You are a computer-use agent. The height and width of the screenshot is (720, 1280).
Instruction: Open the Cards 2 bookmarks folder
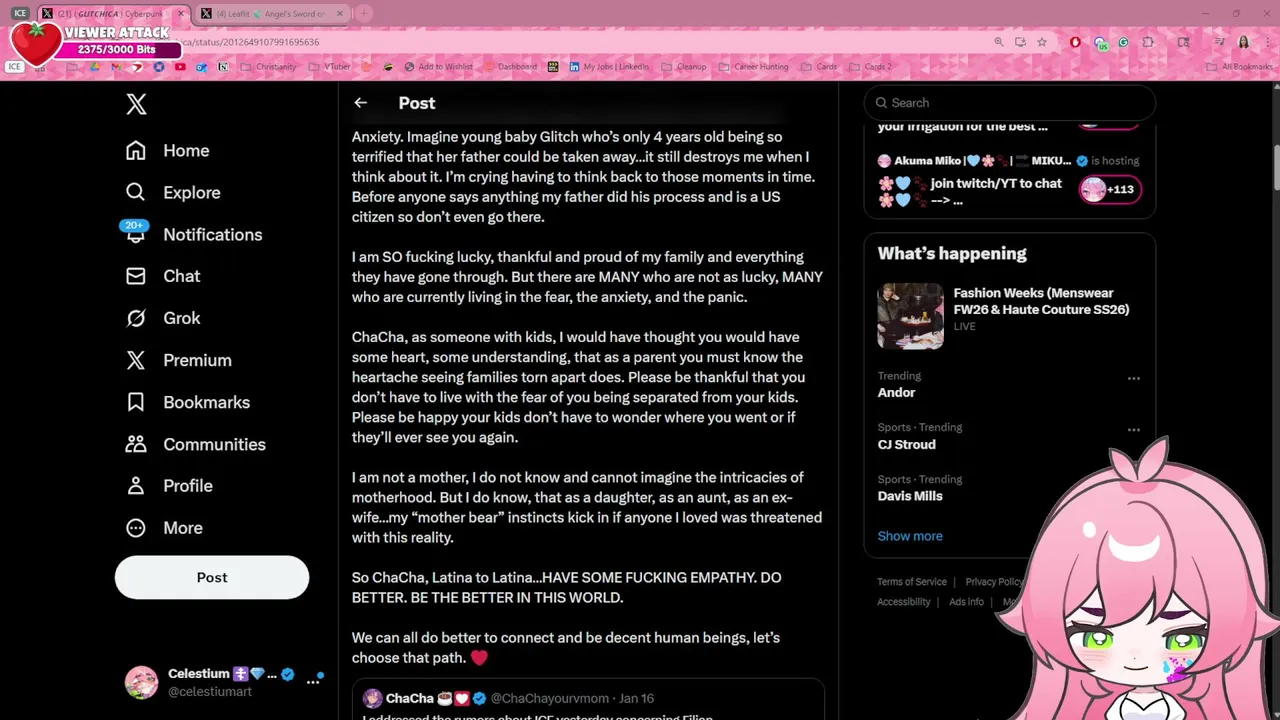pos(870,67)
